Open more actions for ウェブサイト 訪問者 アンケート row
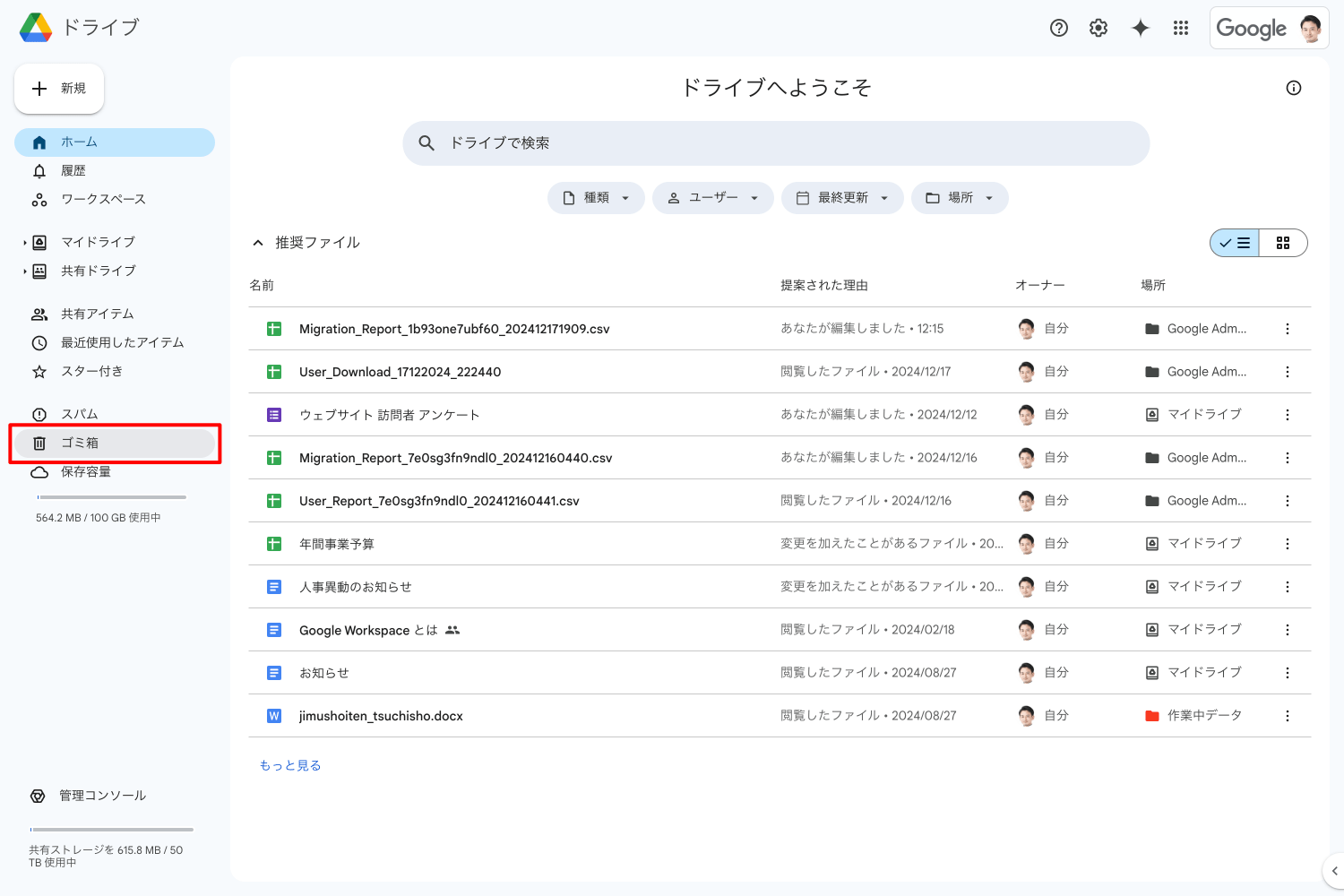This screenshot has width=1344, height=896. point(1288,415)
